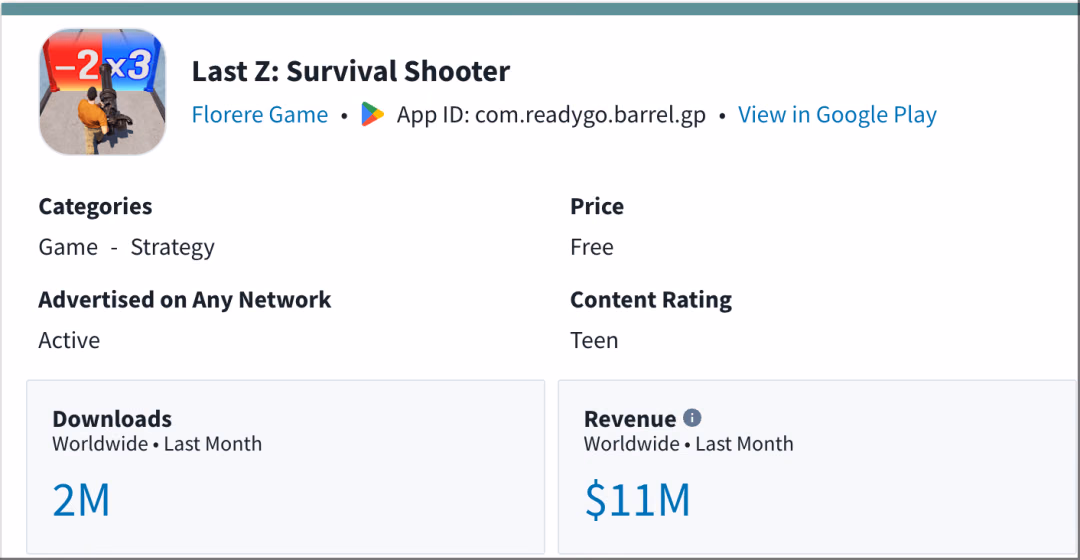Open the $11M revenue figure
Viewport: 1080px width, 560px height.
click(637, 501)
